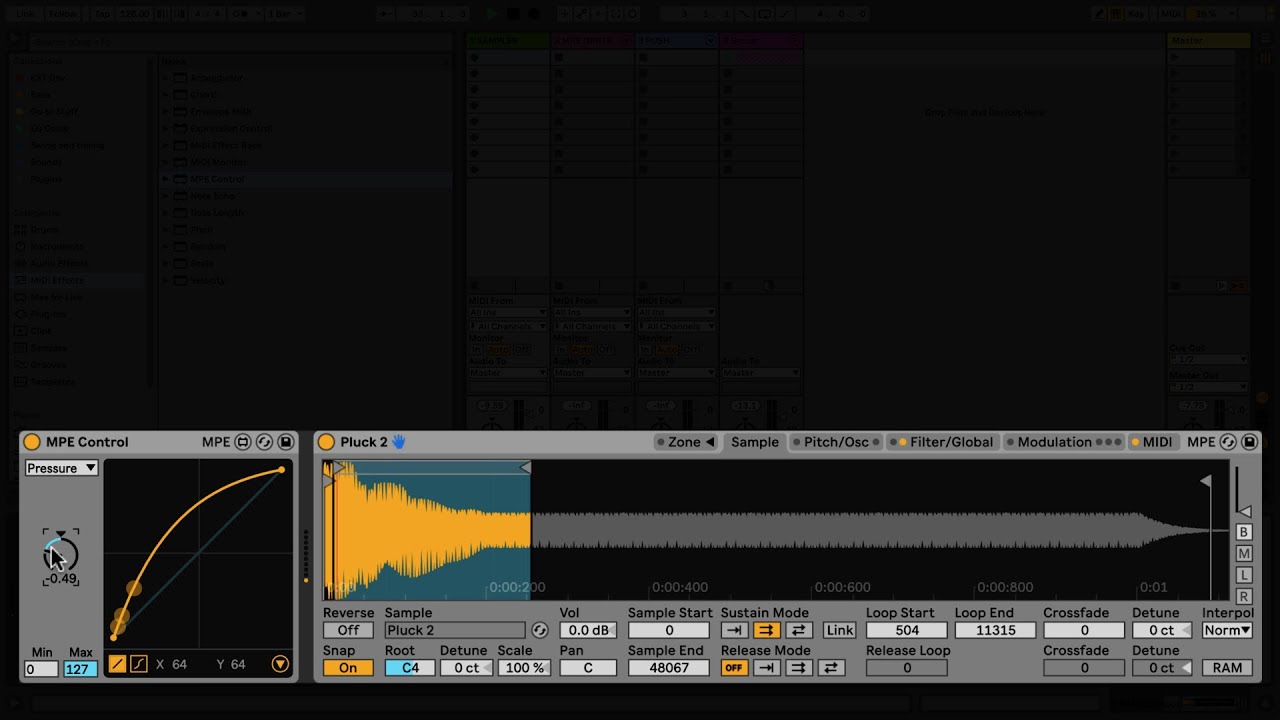Click the Sample Start value field
Image resolution: width=1280 pixels, height=720 pixels.
(x=669, y=630)
